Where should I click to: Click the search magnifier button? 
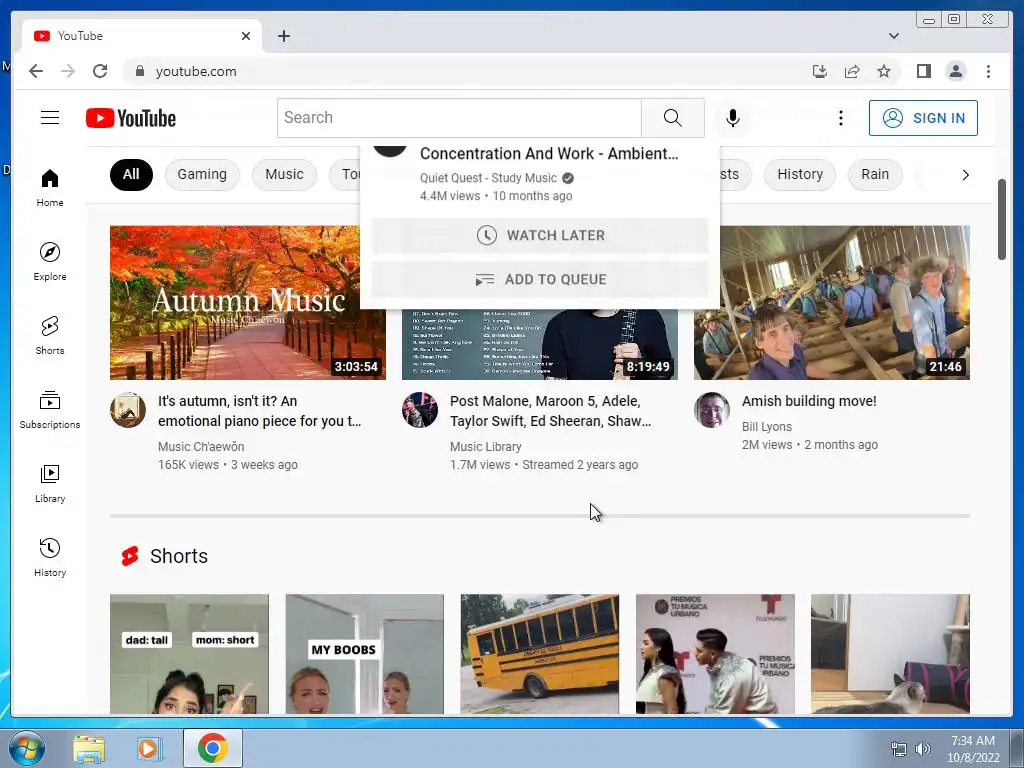tap(673, 118)
